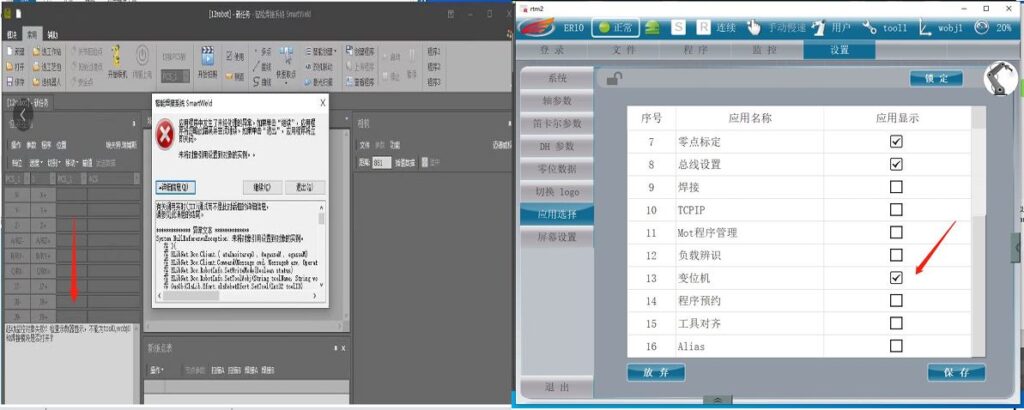This screenshot has width=1024, height=410.
Task: Uncheck the 变位机 checkbox
Action: pos(896,277)
